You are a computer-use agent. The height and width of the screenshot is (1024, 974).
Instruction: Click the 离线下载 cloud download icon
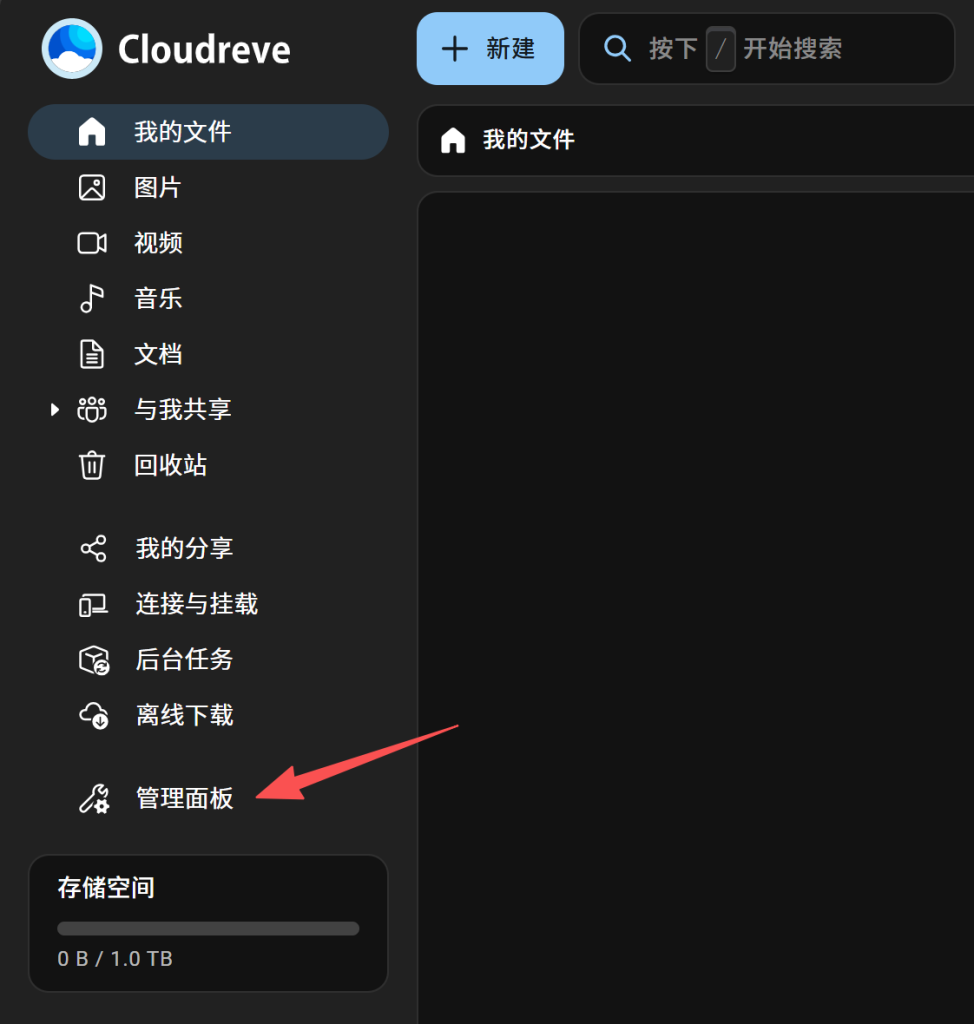94,716
